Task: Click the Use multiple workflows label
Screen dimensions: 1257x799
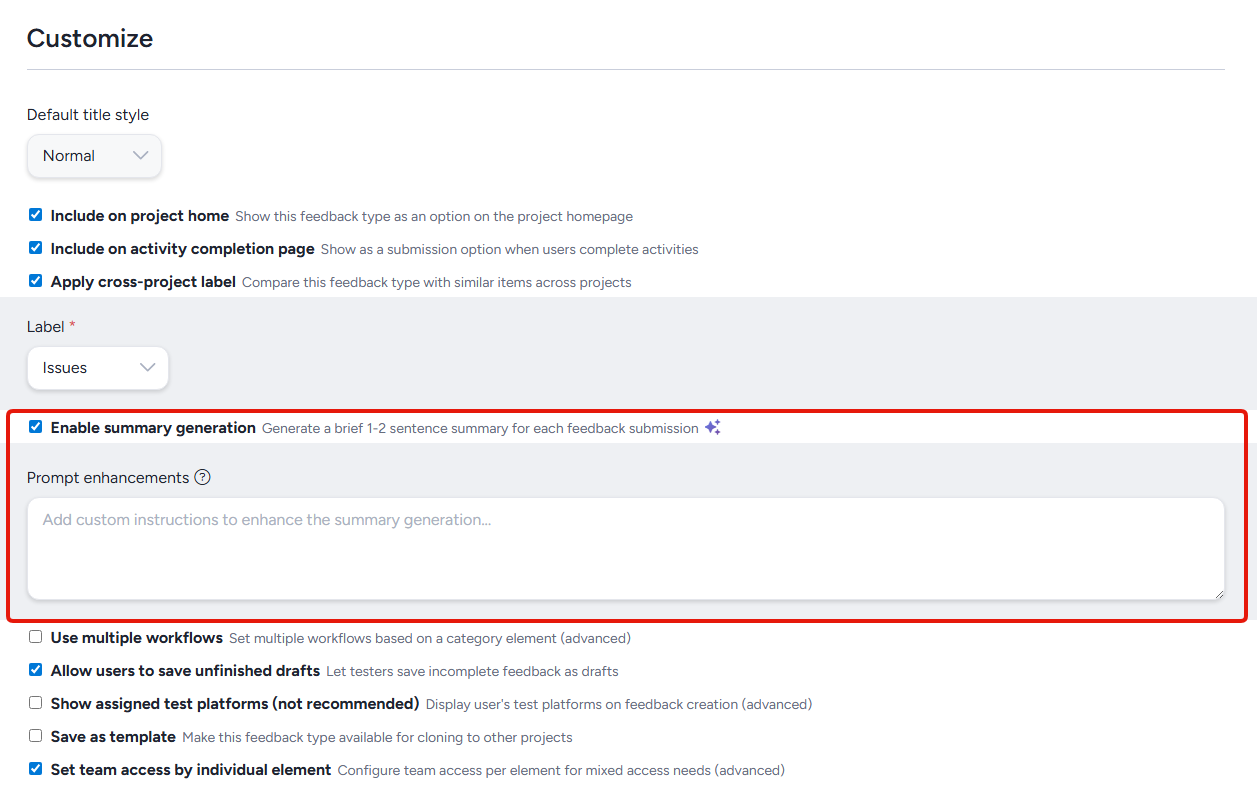Action: pyautogui.click(x=136, y=638)
